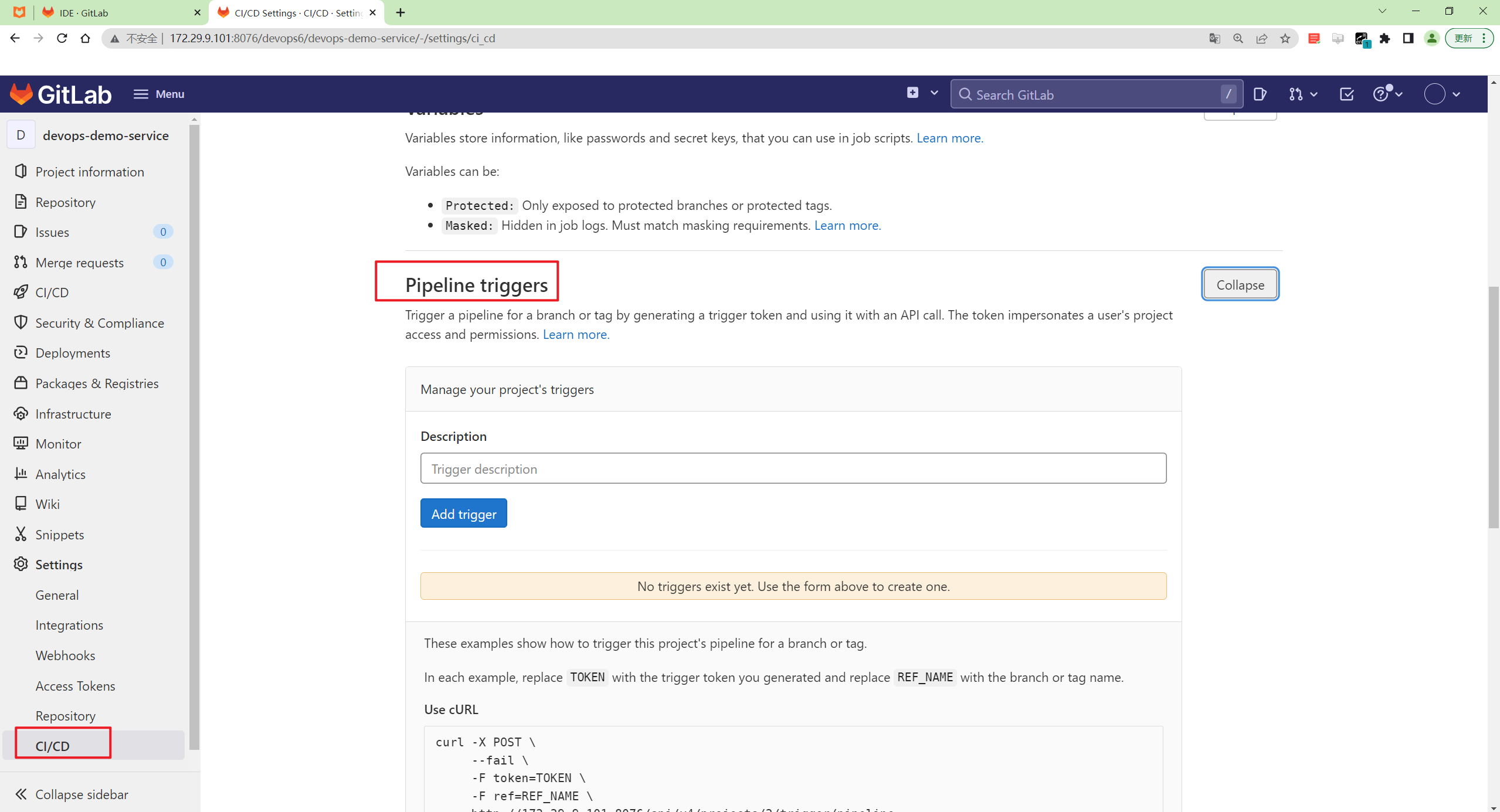Viewport: 1500px width, 812px height.
Task: Select General under Settings
Action: pos(57,595)
